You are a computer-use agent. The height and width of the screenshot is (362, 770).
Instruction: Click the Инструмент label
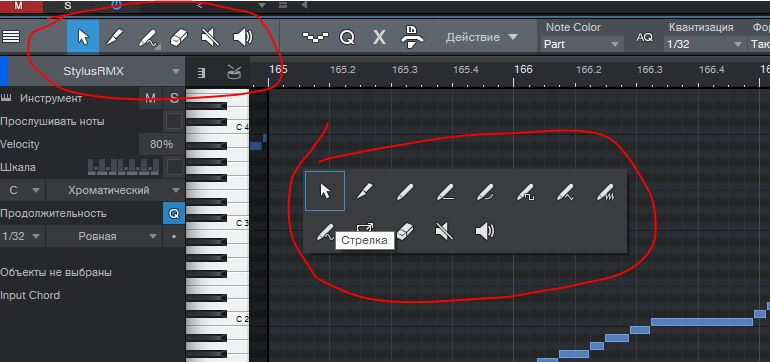pos(51,98)
